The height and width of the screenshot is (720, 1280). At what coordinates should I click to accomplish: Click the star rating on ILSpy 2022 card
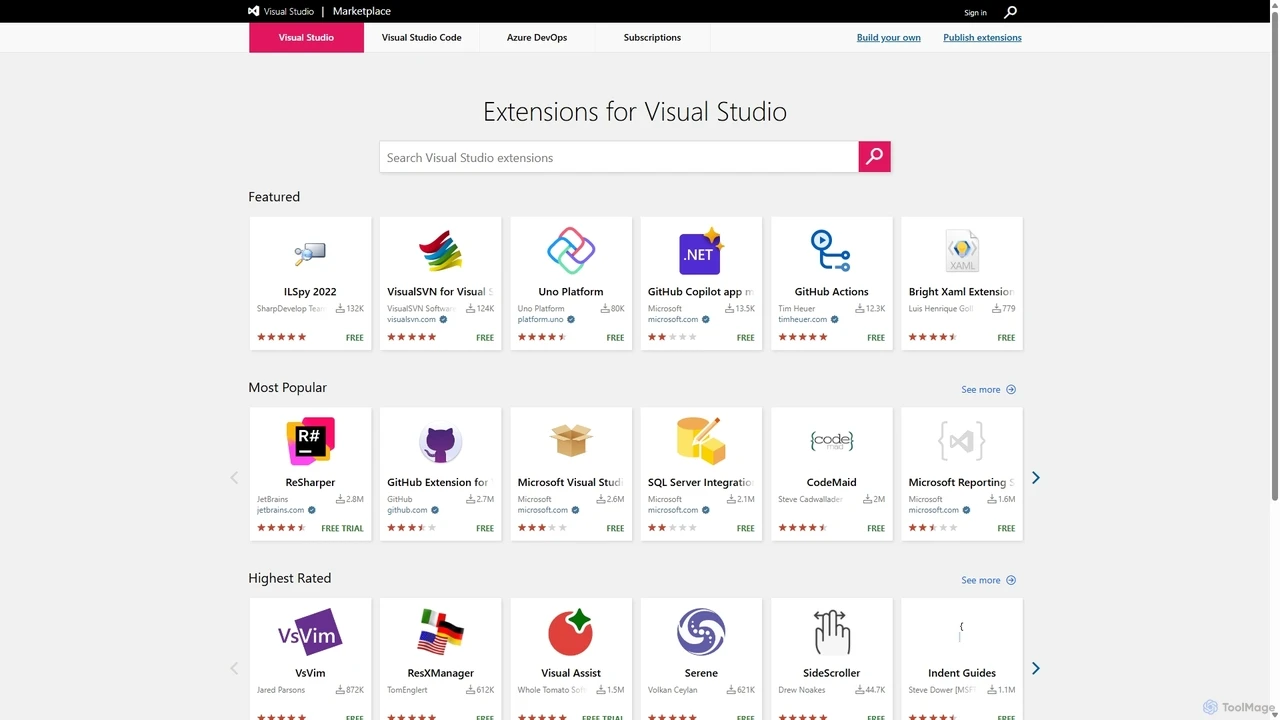tap(282, 337)
